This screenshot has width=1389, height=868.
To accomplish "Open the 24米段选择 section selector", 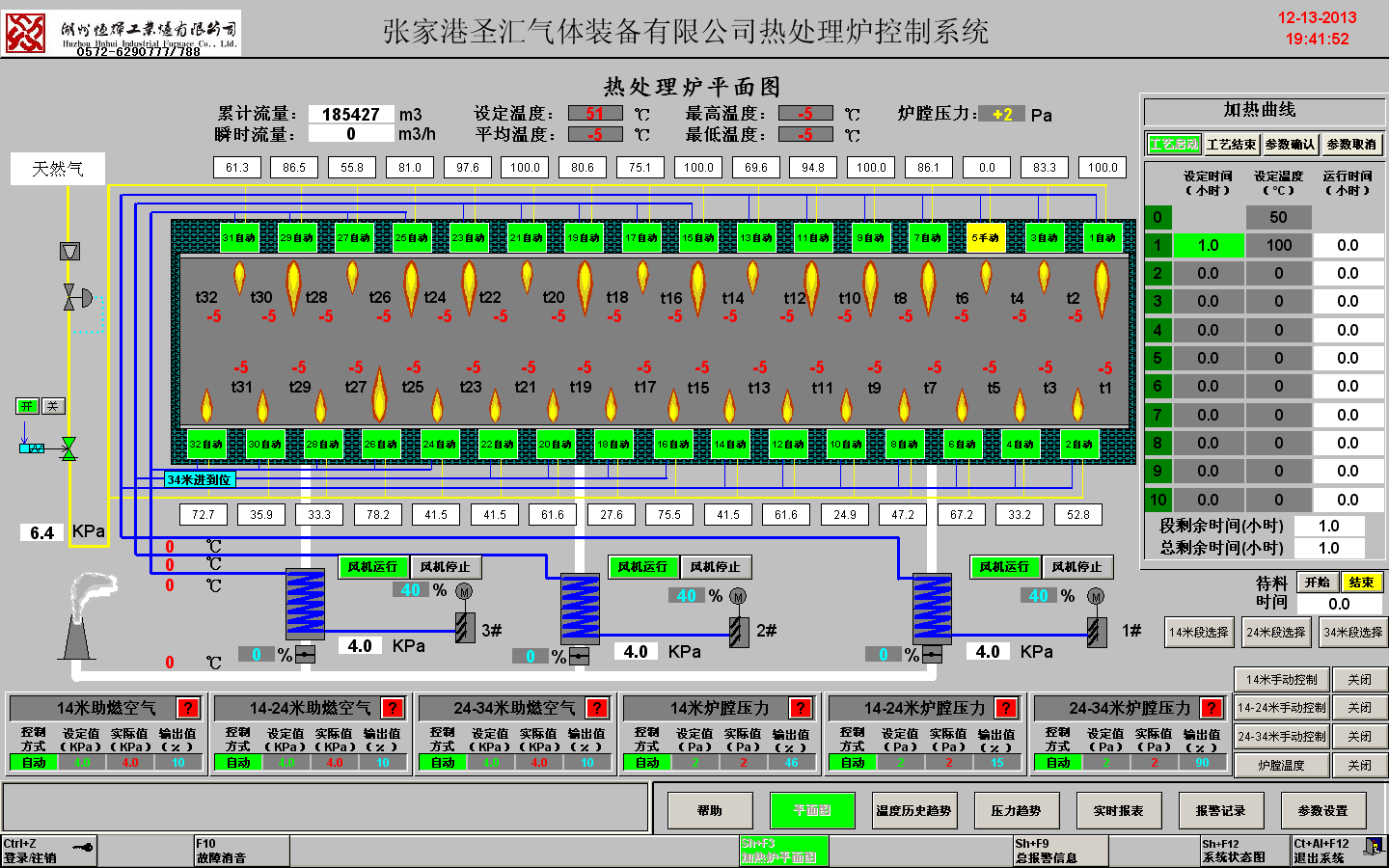I will [1275, 633].
